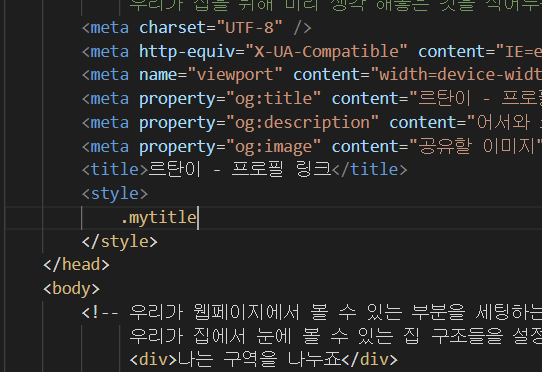
Task: Select the "UTF-8" string value
Action: click(x=250, y=27)
